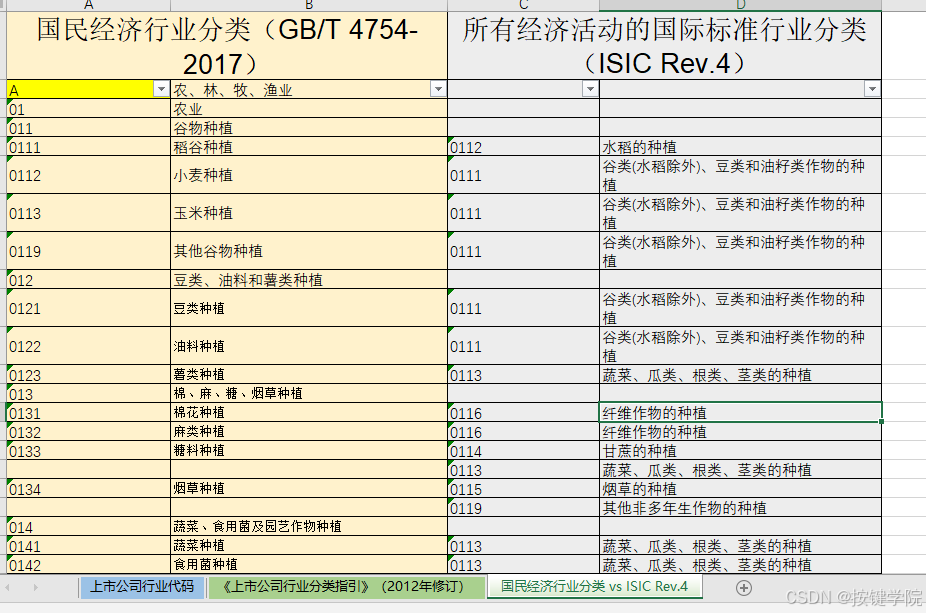Open filter dropdown beside 农、林、牧、渔业
This screenshot has width=926, height=613.
[x=438, y=89]
